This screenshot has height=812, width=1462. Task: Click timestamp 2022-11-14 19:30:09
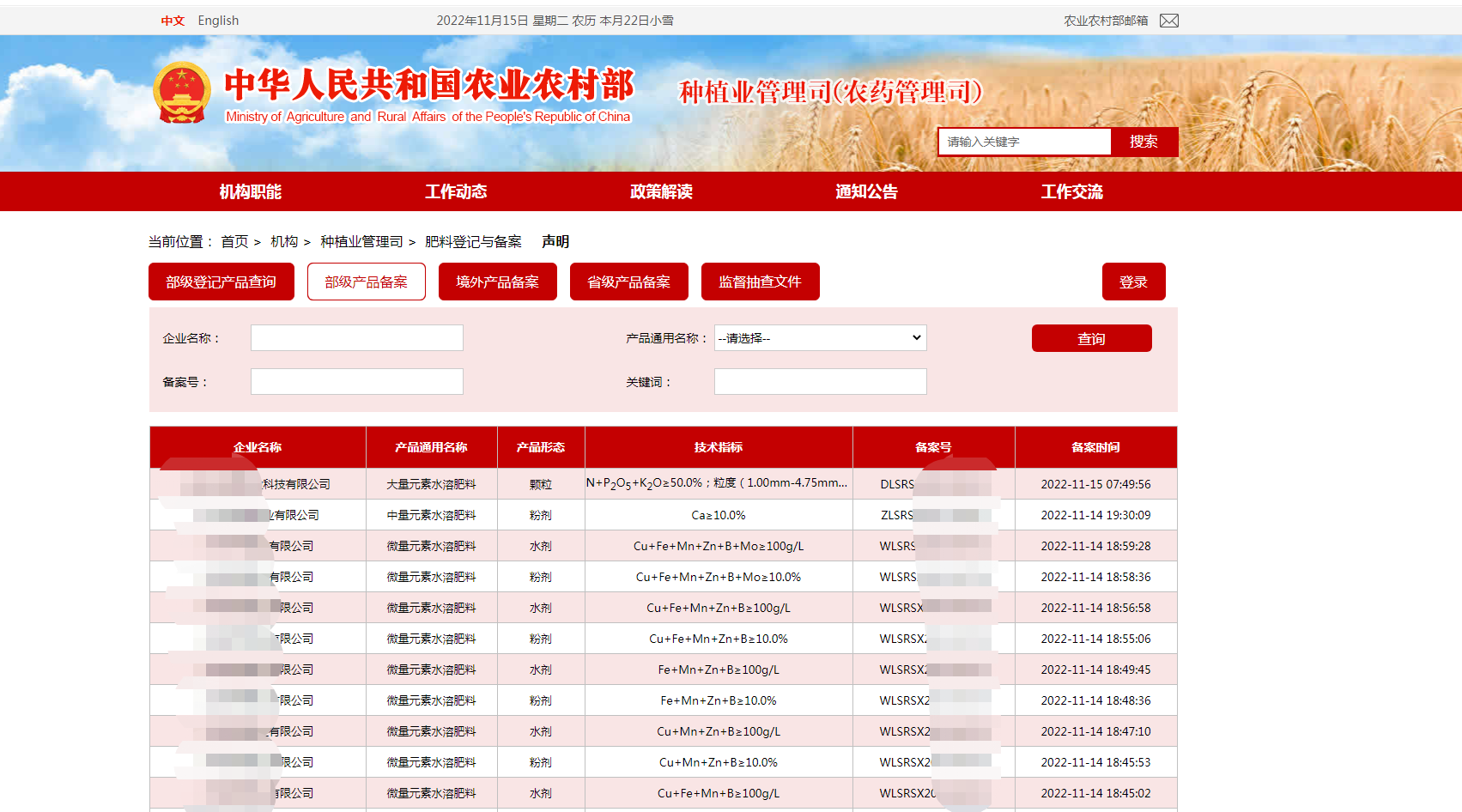tap(1095, 515)
